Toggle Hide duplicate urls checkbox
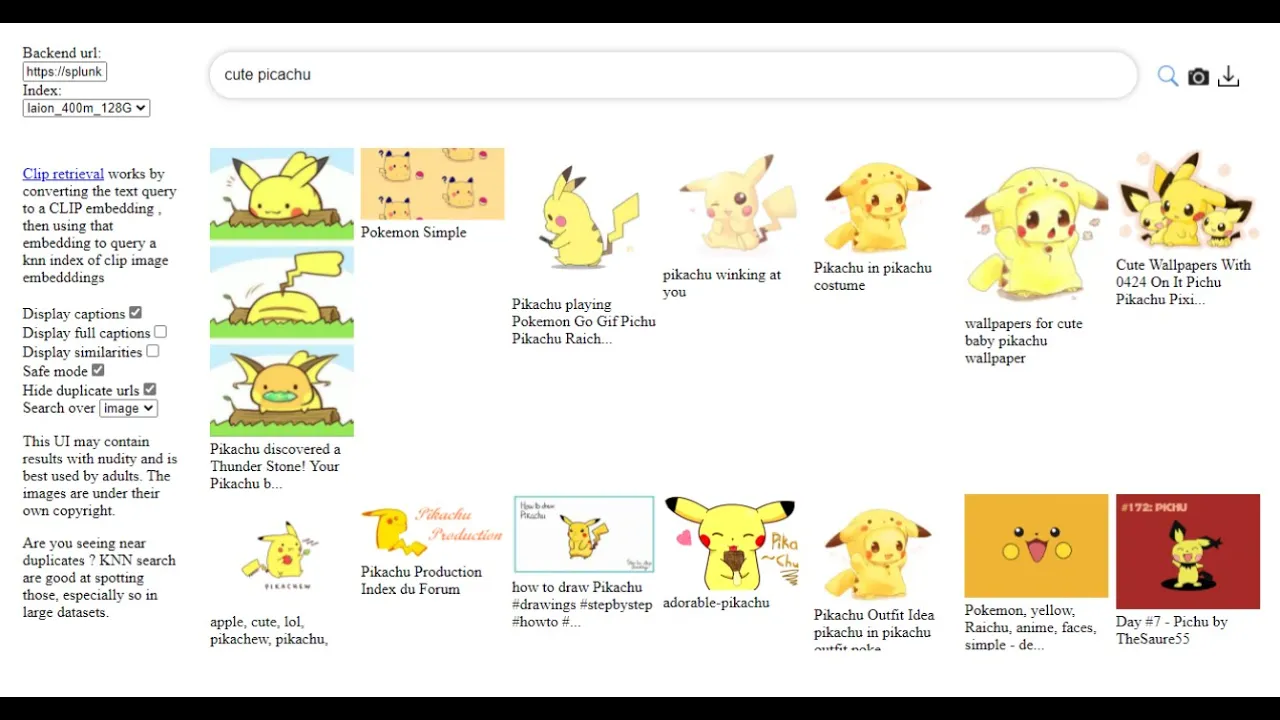This screenshot has width=1280, height=720. pos(150,389)
